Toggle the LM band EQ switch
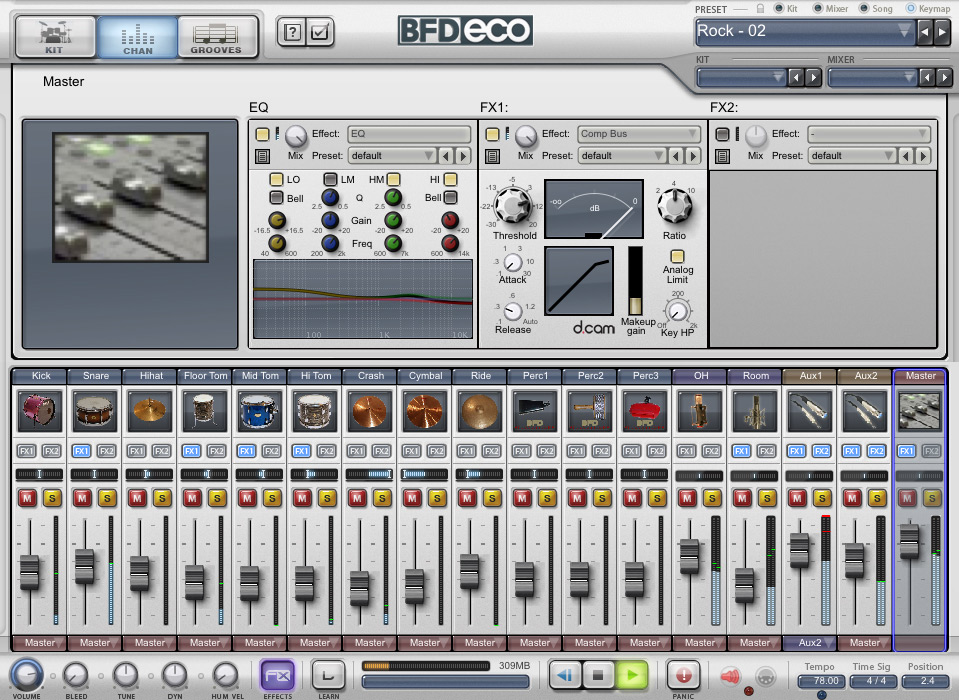Viewport: 959px width, 700px height. click(330, 179)
